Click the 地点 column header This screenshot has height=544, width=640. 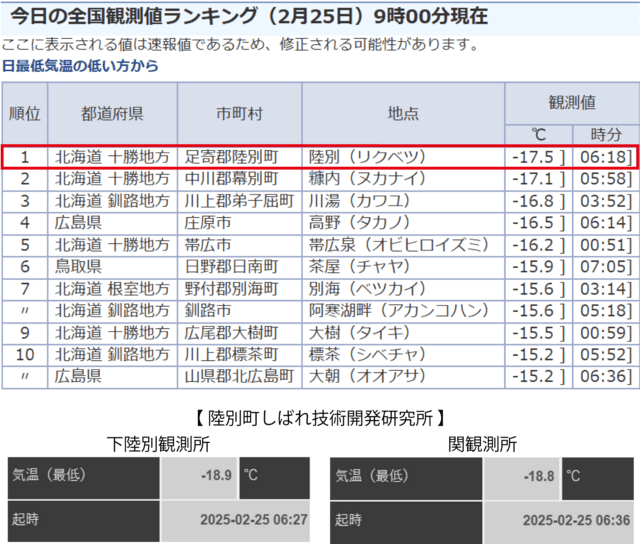click(x=403, y=114)
